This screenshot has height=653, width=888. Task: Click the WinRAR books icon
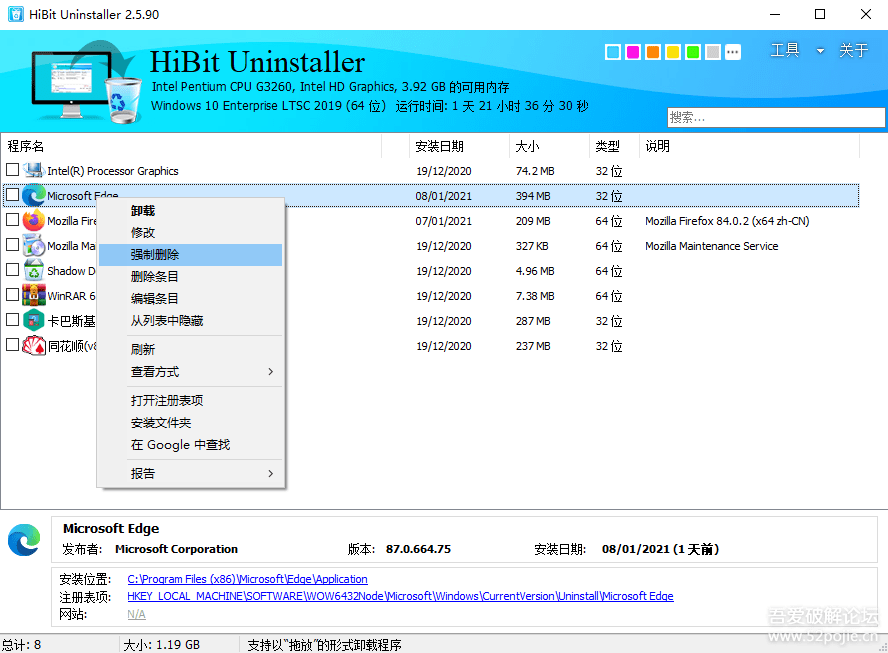pos(34,296)
